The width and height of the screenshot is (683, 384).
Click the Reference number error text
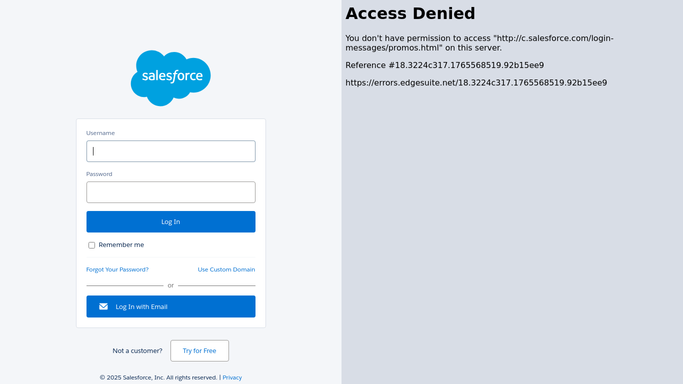445,65
